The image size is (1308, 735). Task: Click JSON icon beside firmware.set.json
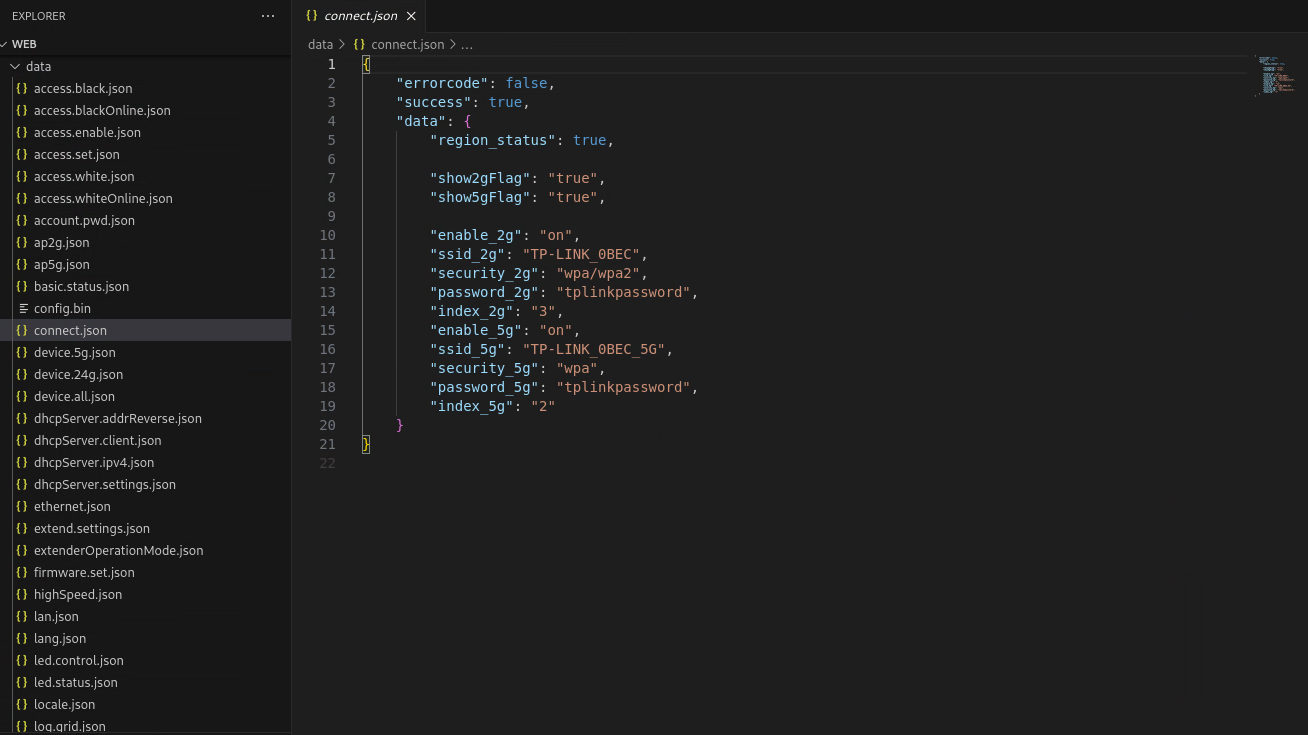coord(23,572)
